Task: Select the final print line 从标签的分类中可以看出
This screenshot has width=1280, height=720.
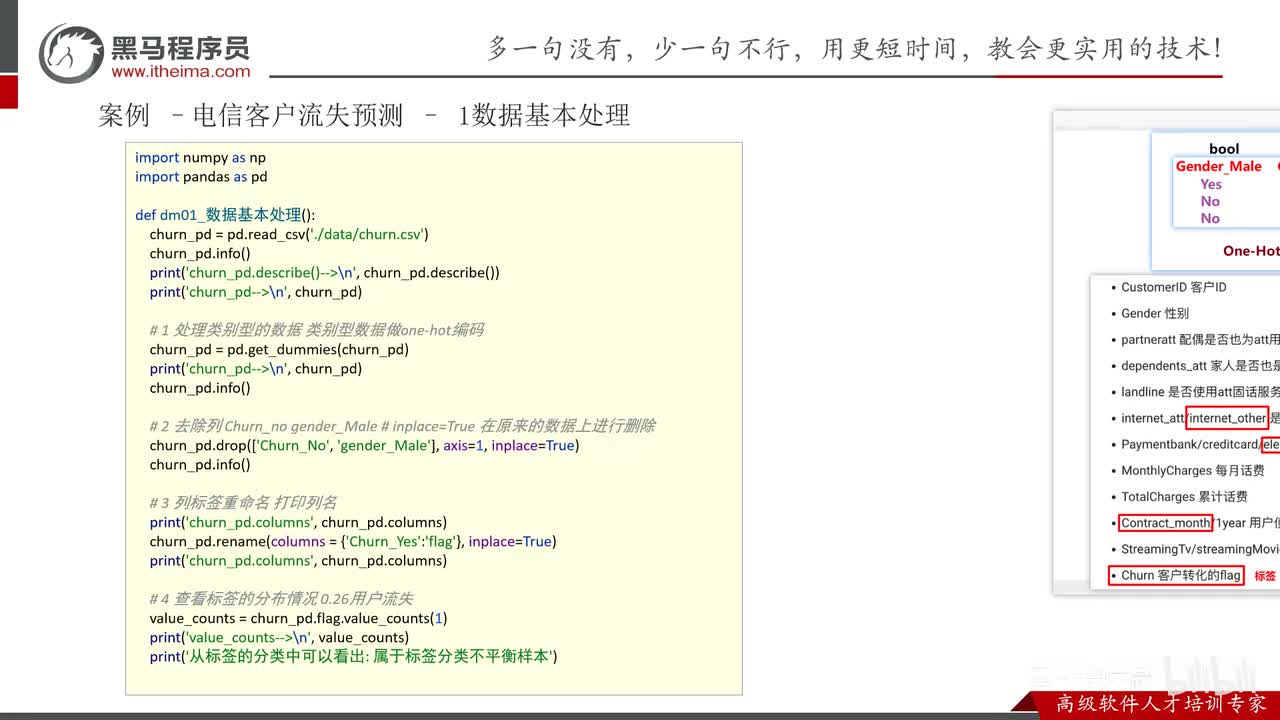Action: coord(353,657)
